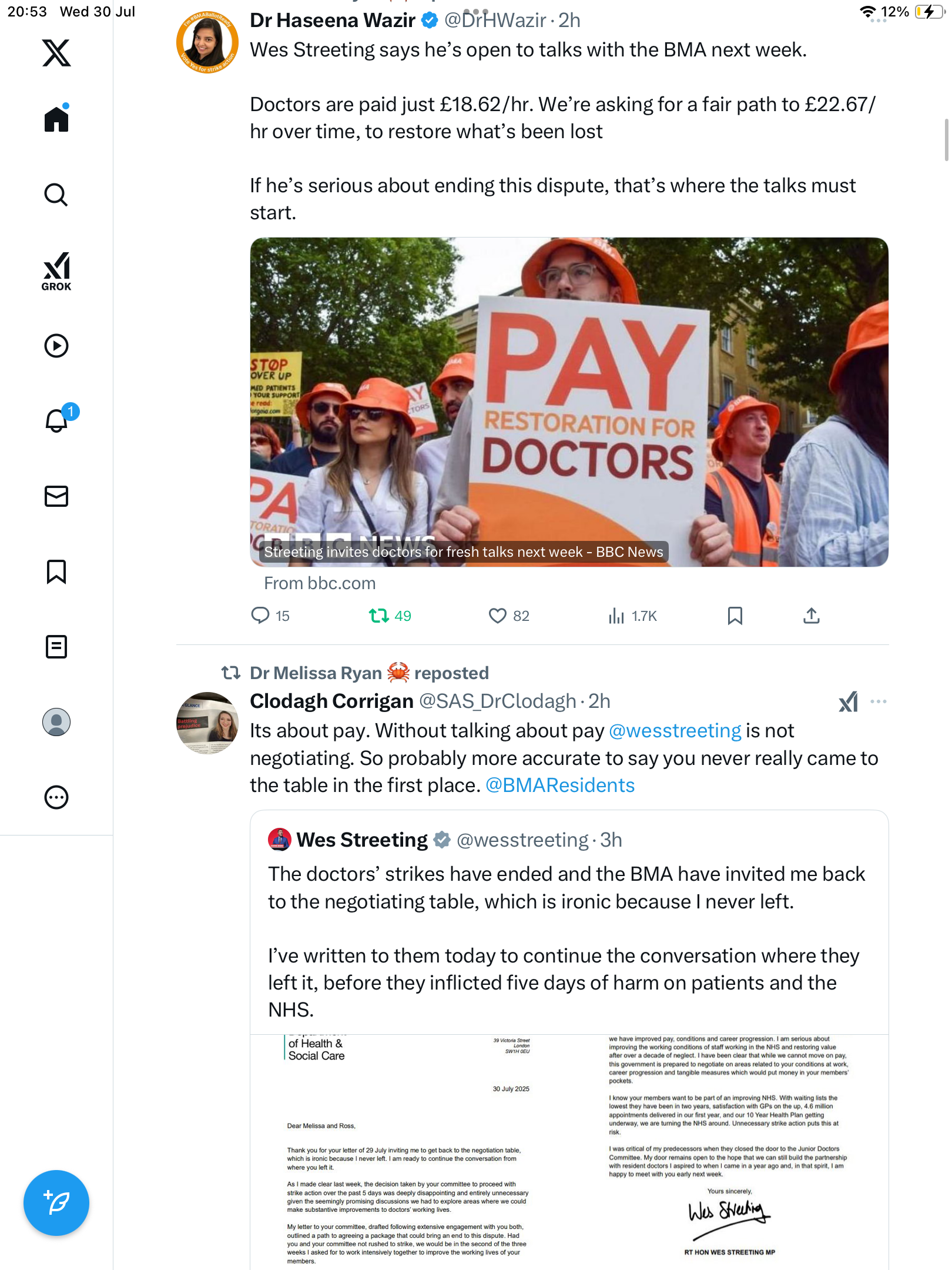Open the Search magnifier in sidebar
Image resolution: width=952 pixels, height=1270 pixels.
tap(56, 195)
